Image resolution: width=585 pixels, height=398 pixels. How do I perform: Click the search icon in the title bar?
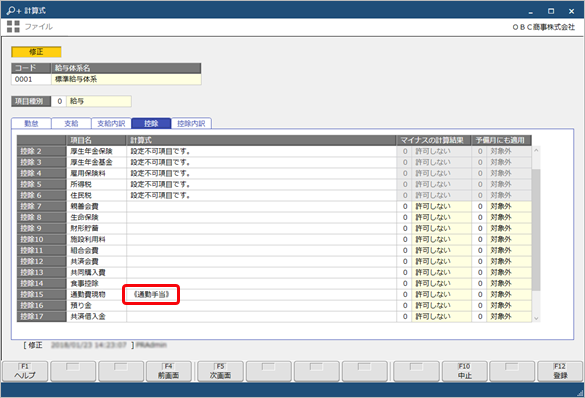click(x=14, y=10)
